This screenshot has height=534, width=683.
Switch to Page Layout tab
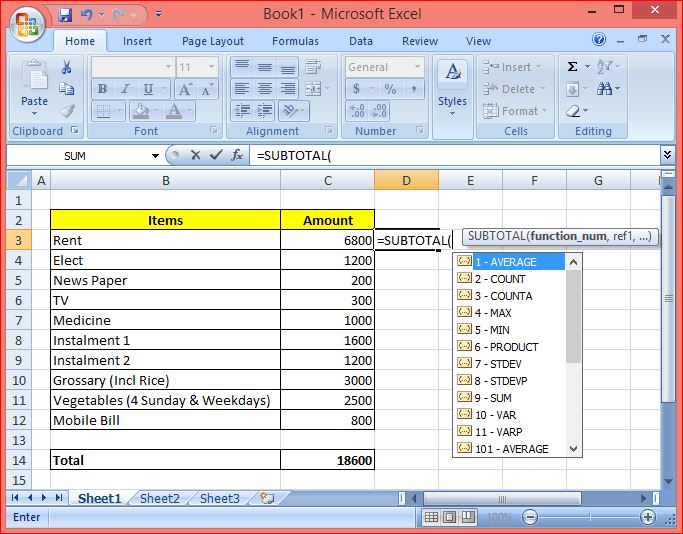tap(213, 41)
